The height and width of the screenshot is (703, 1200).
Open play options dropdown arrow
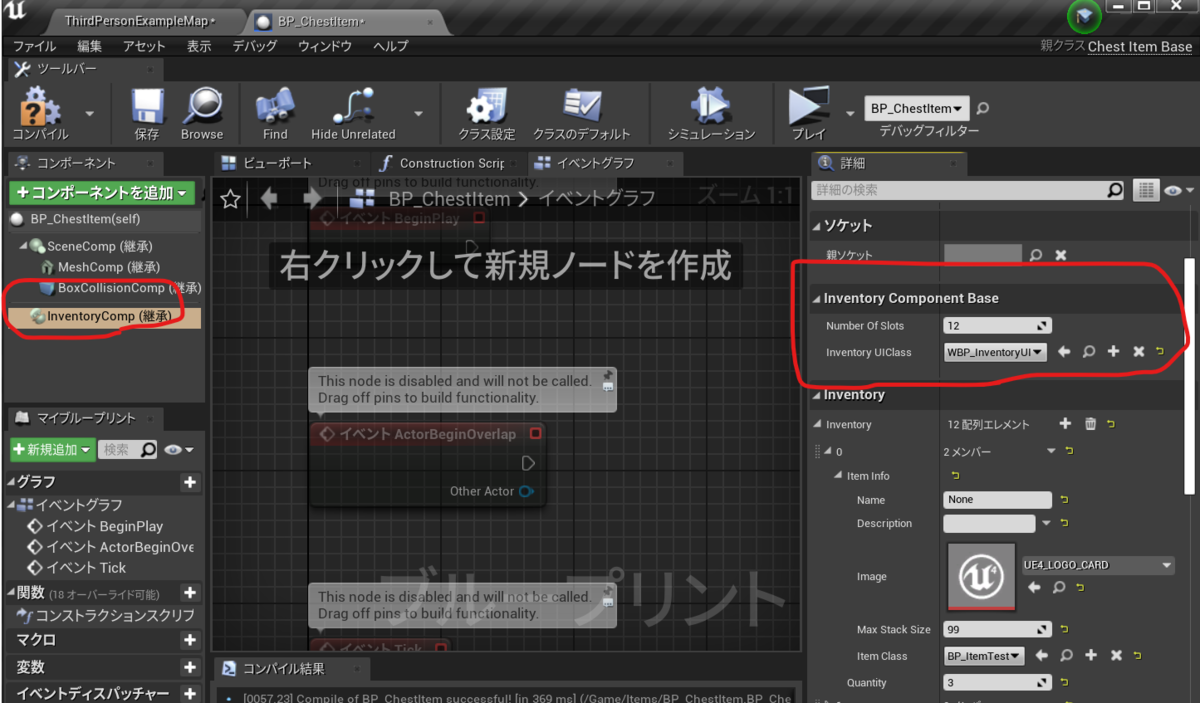851,112
